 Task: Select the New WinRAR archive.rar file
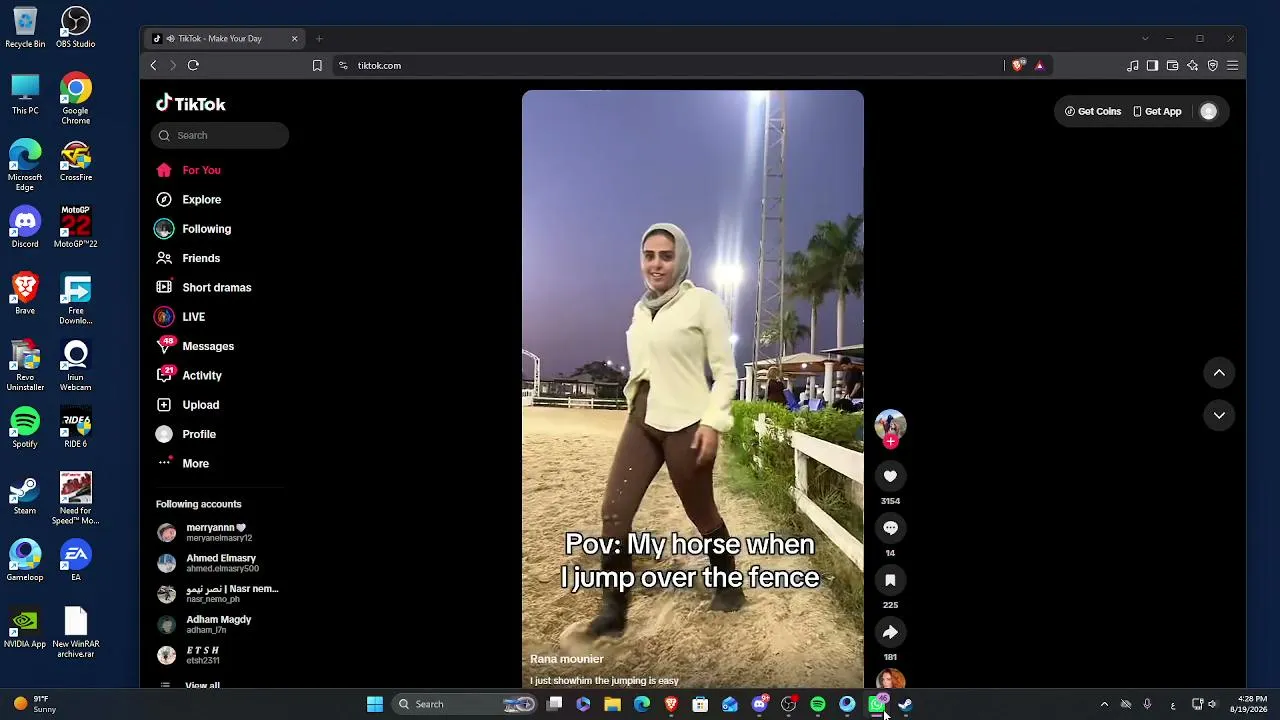coord(76,633)
